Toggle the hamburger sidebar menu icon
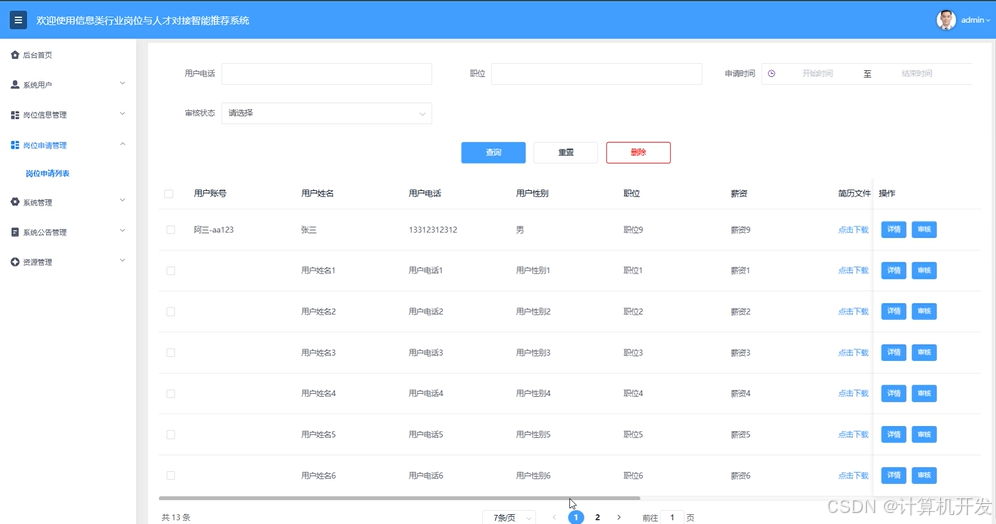This screenshot has width=996, height=524. pos(18,20)
